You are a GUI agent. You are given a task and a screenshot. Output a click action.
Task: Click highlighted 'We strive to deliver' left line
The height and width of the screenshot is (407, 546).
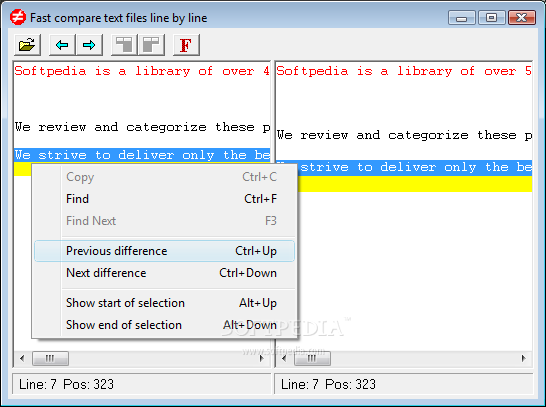(142, 155)
